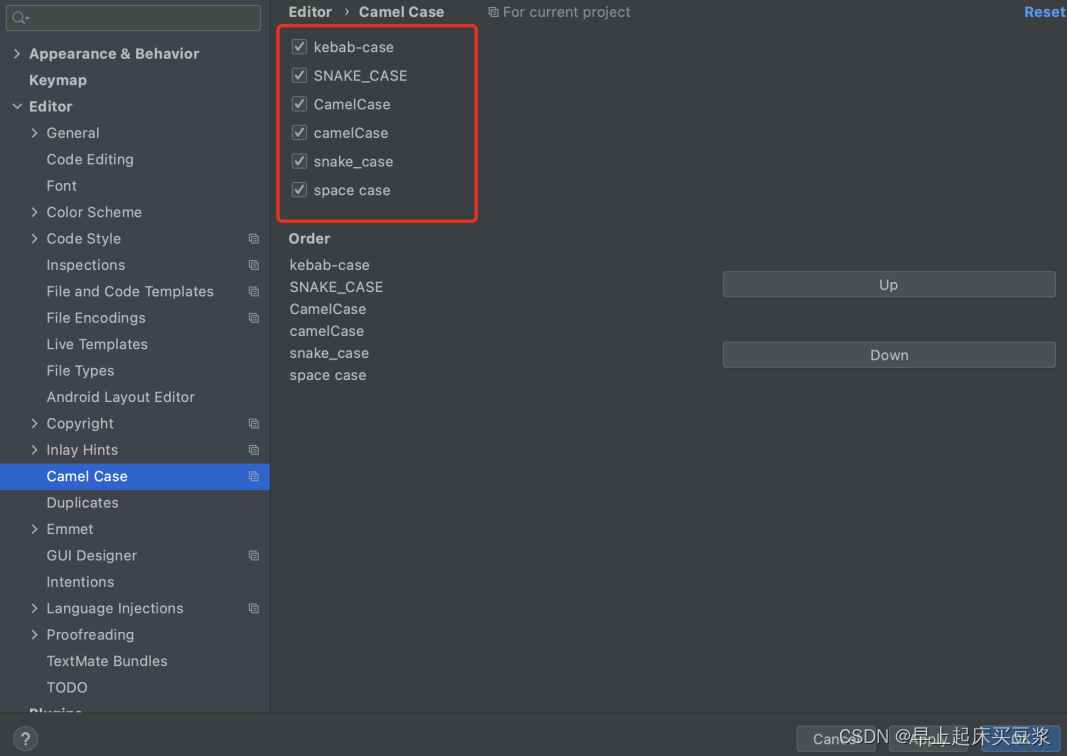Uncheck the kebab-case checkbox
1067x756 pixels.
[x=299, y=46]
